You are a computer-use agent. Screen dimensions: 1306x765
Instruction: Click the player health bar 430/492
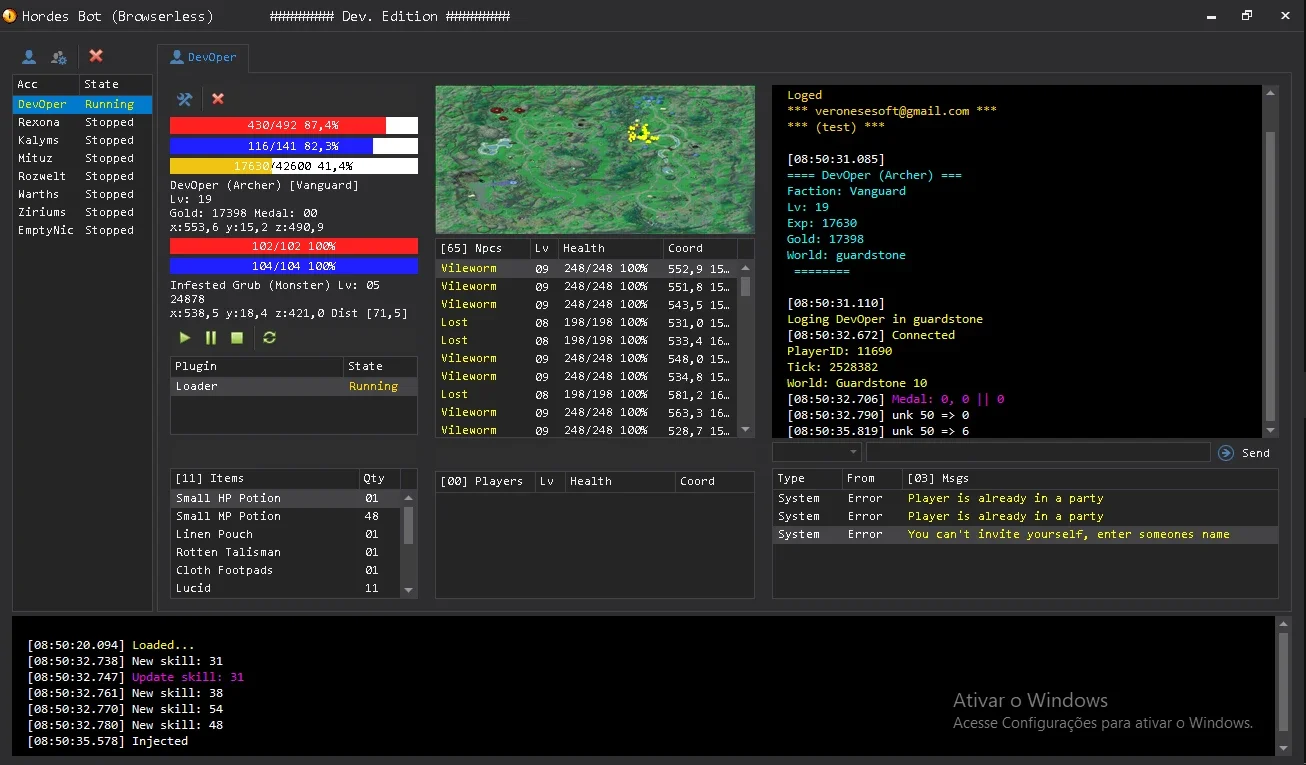(294, 126)
